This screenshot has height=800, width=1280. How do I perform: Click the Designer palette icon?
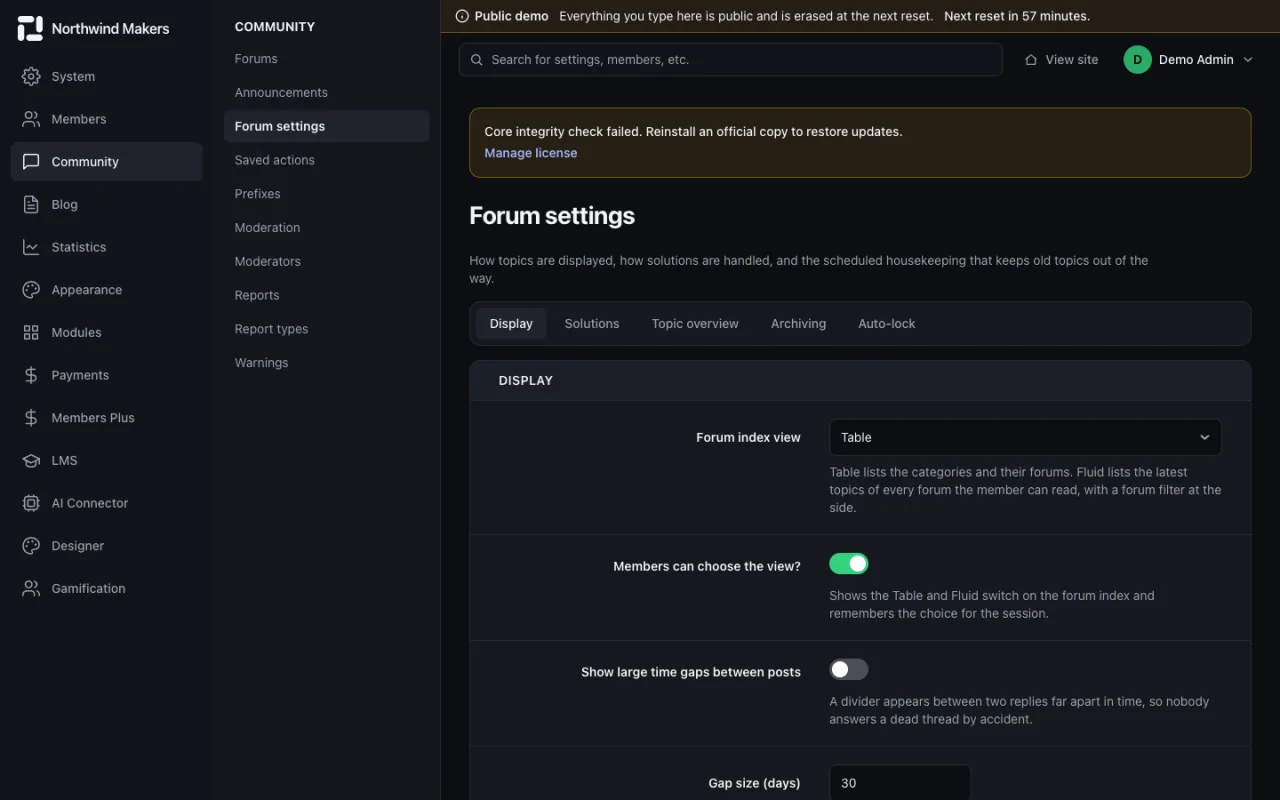point(31,546)
